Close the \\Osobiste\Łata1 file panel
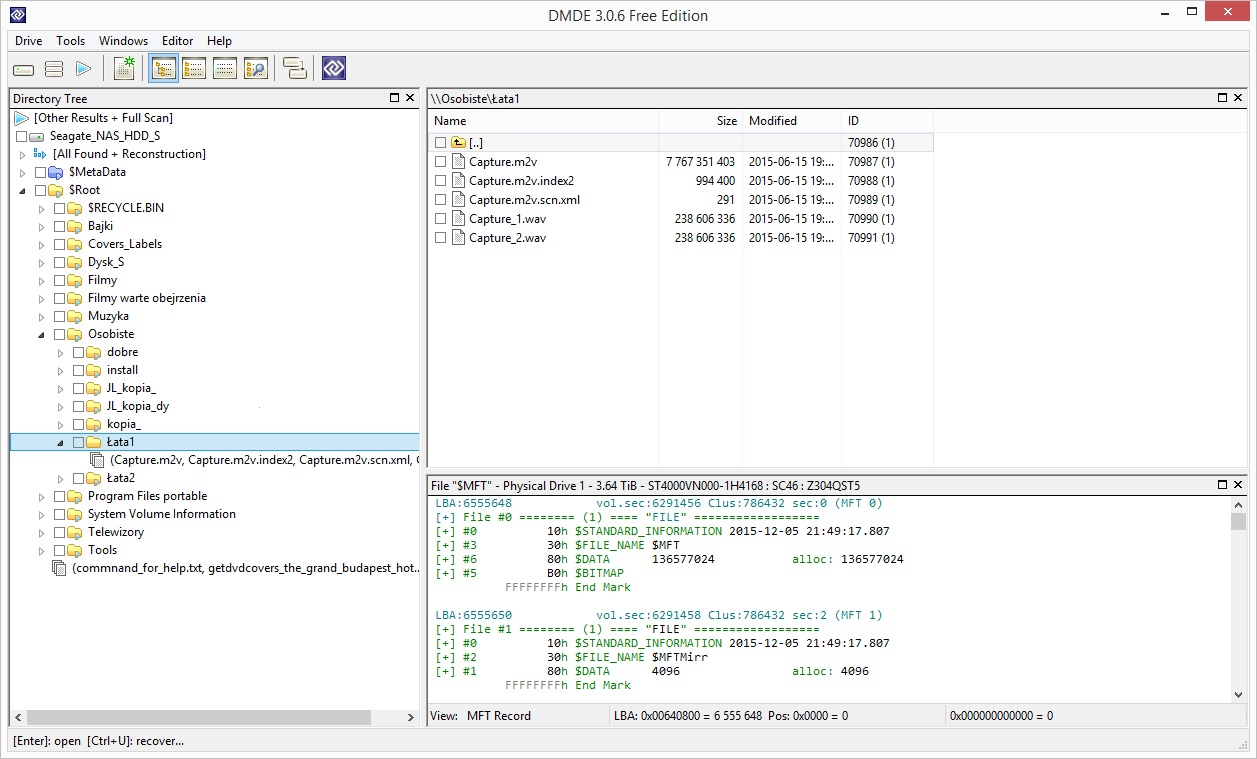Screen dimensions: 1257x759 point(1239,98)
